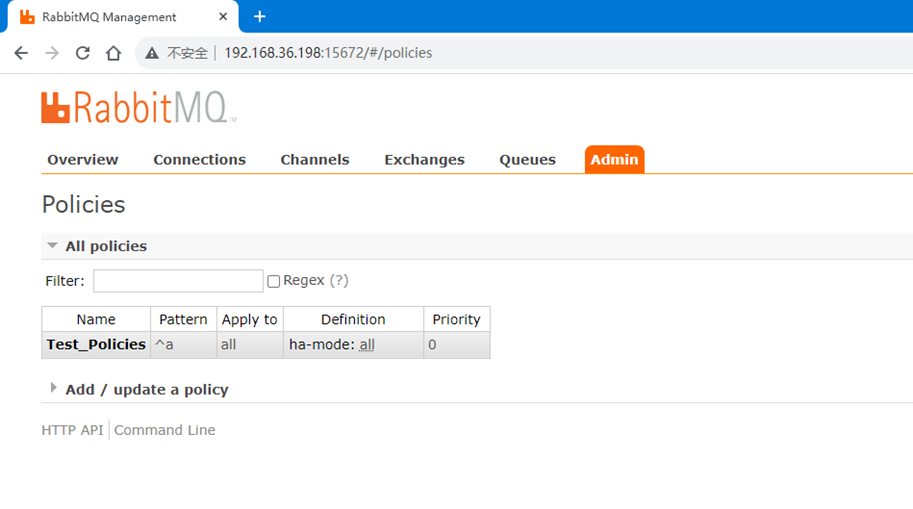Open the Test_Policies policy link
Viewport: 913px width, 509px height.
point(96,344)
